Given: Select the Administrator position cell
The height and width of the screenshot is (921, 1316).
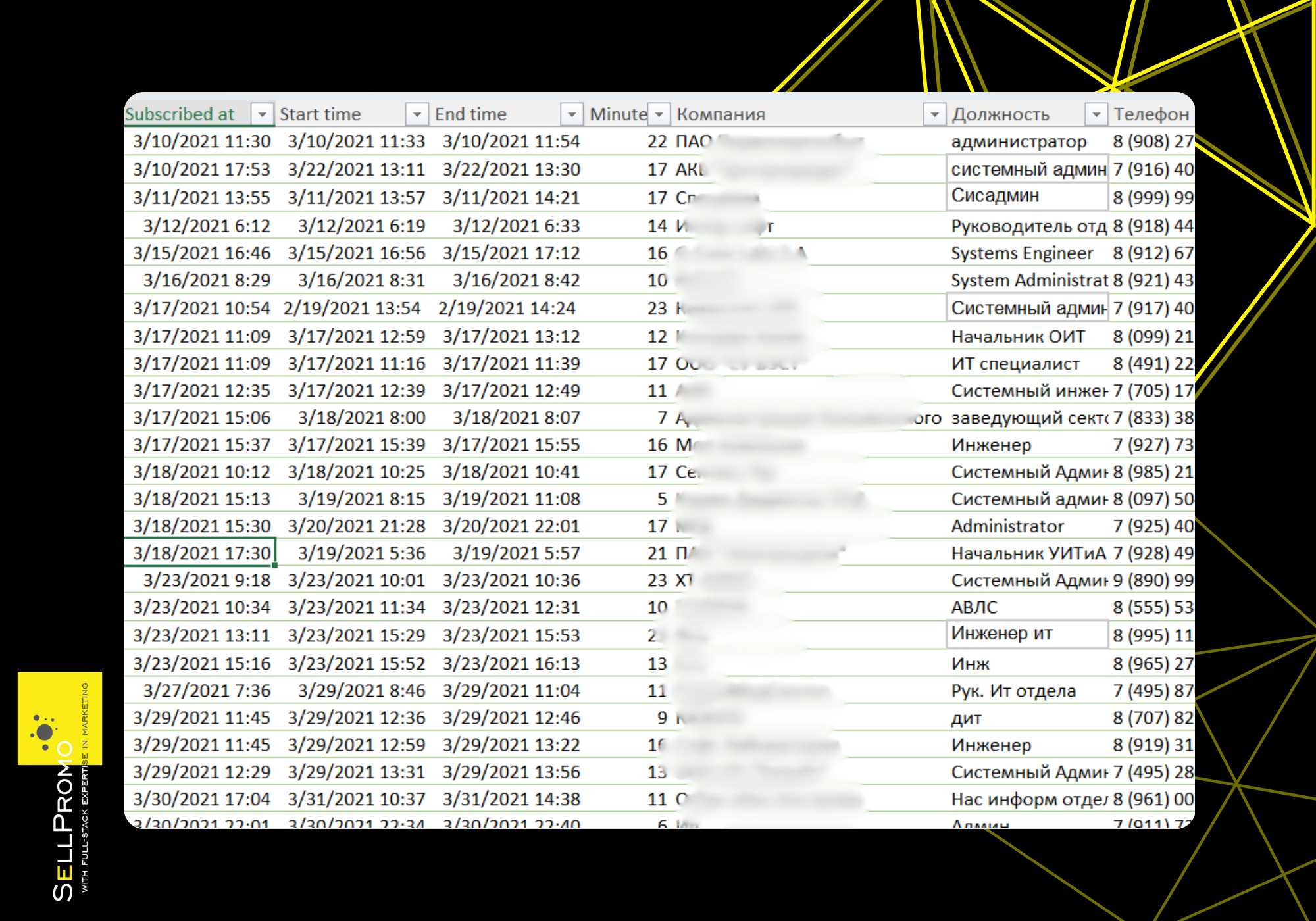Looking at the screenshot, I should pos(1007,526).
